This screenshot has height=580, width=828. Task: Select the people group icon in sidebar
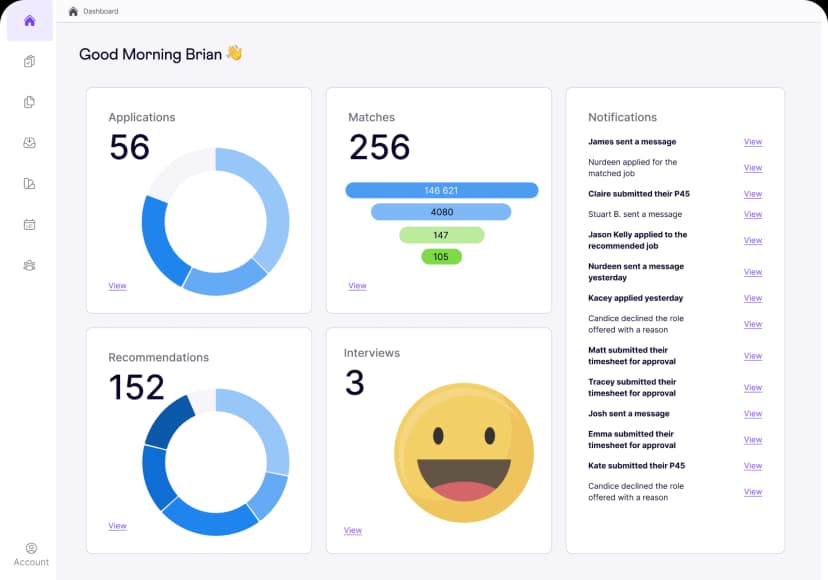[30, 266]
